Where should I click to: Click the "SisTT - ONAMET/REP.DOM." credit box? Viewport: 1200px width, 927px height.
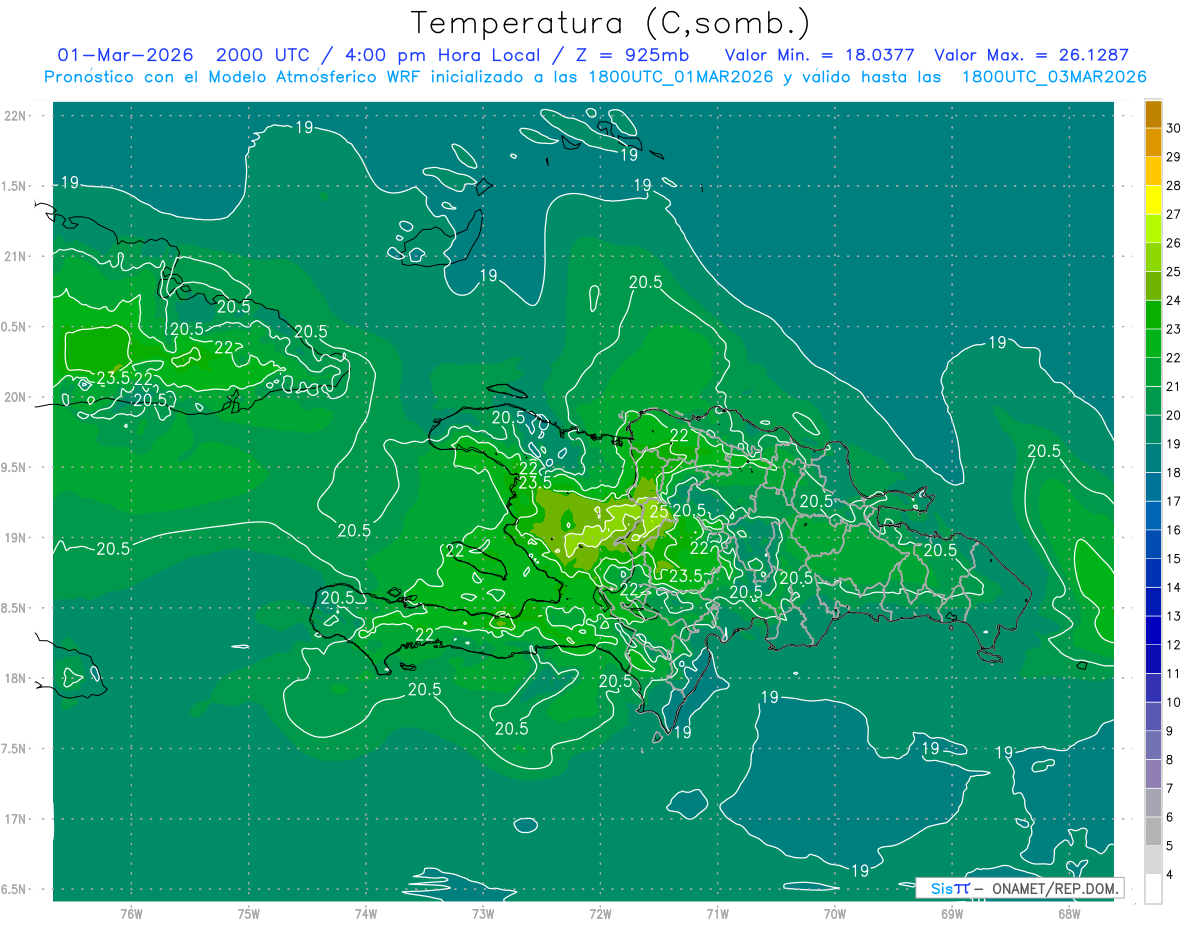[1019, 888]
